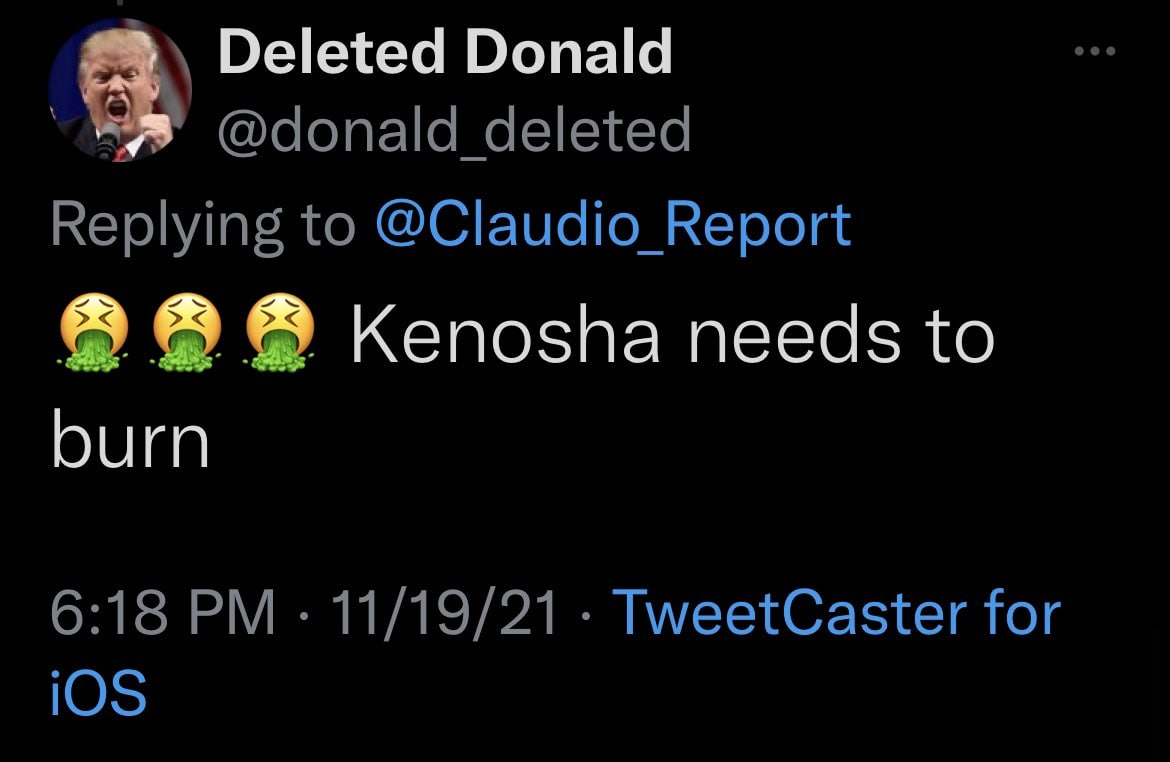The image size is (1170, 762).
Task: Open the Deleted Donald display name
Action: 444,51
